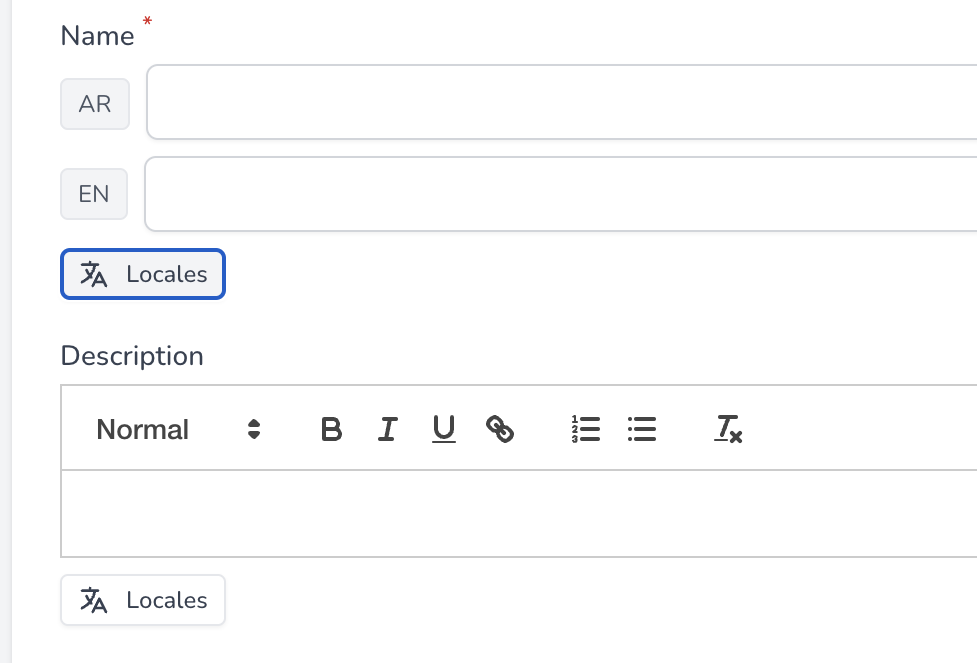Start a bullet list in Description
This screenshot has width=977, height=663.
[x=642, y=430]
